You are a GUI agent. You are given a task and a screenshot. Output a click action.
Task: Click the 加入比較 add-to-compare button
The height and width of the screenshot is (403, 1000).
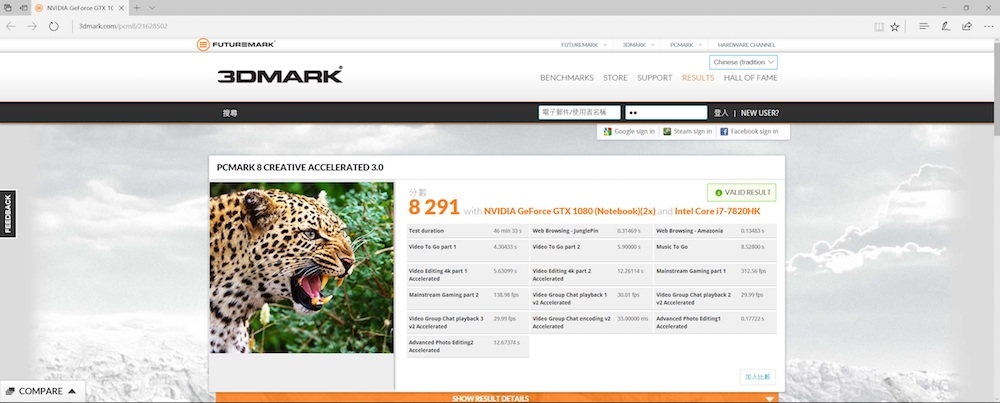click(x=758, y=377)
